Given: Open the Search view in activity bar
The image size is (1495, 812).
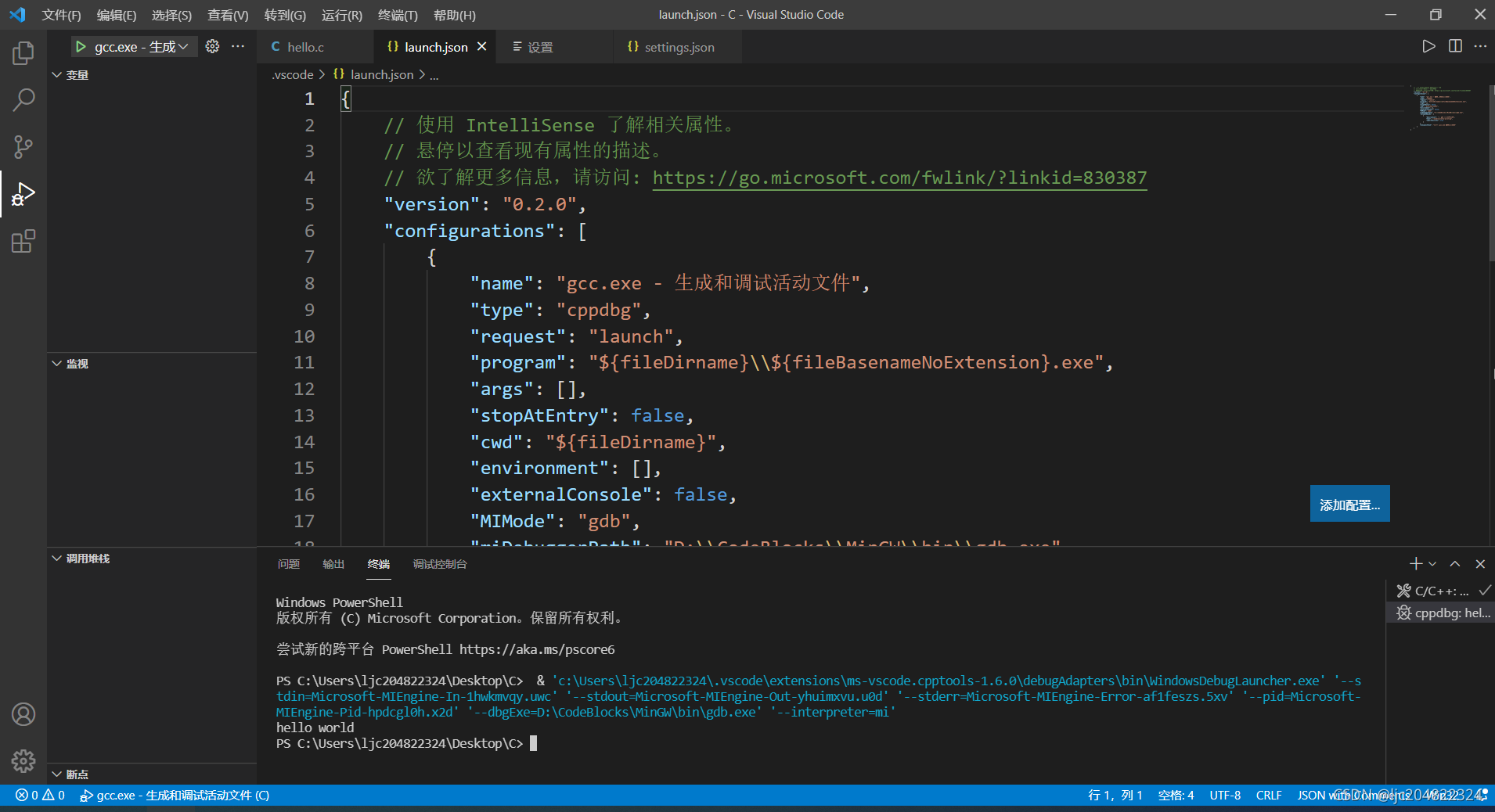Looking at the screenshot, I should click(23, 100).
